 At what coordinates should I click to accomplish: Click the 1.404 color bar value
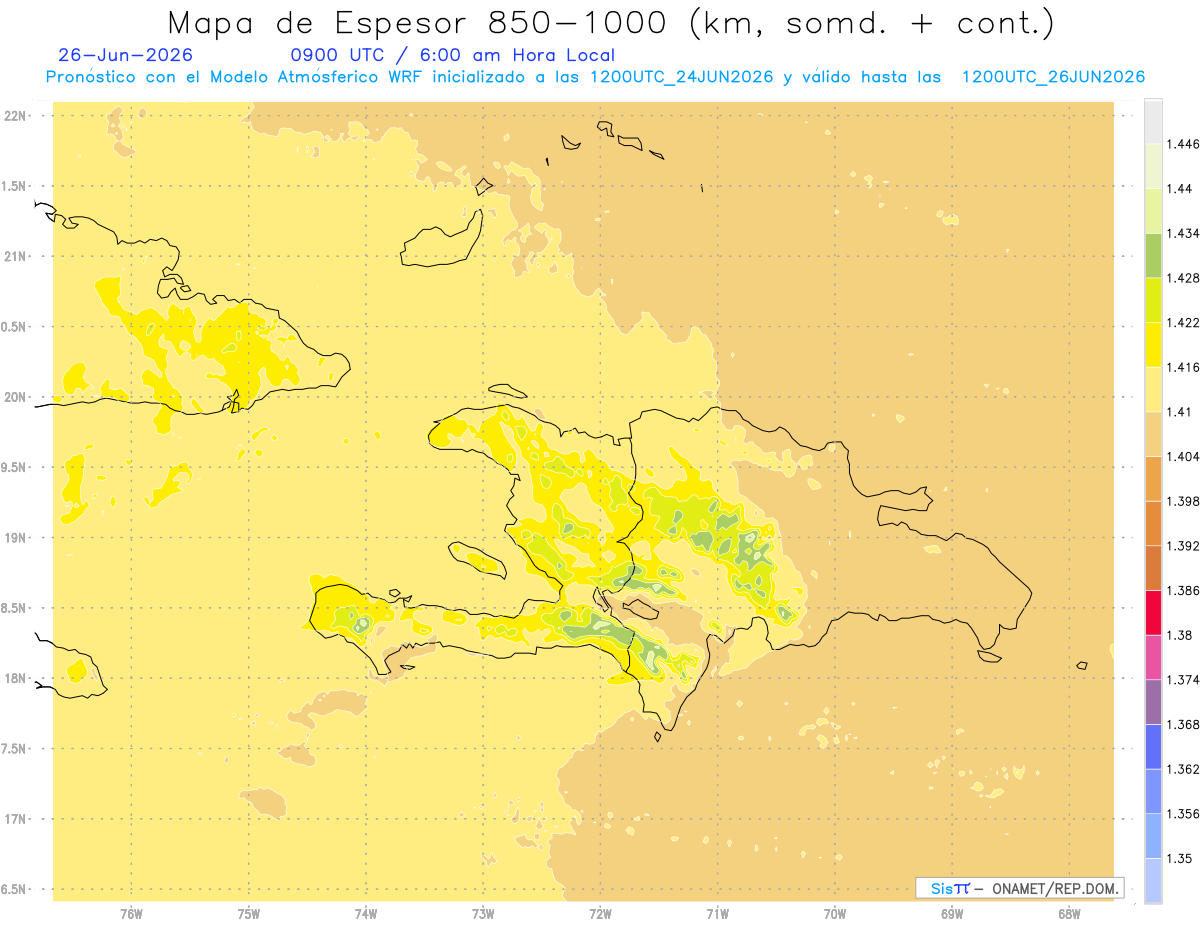click(1185, 457)
